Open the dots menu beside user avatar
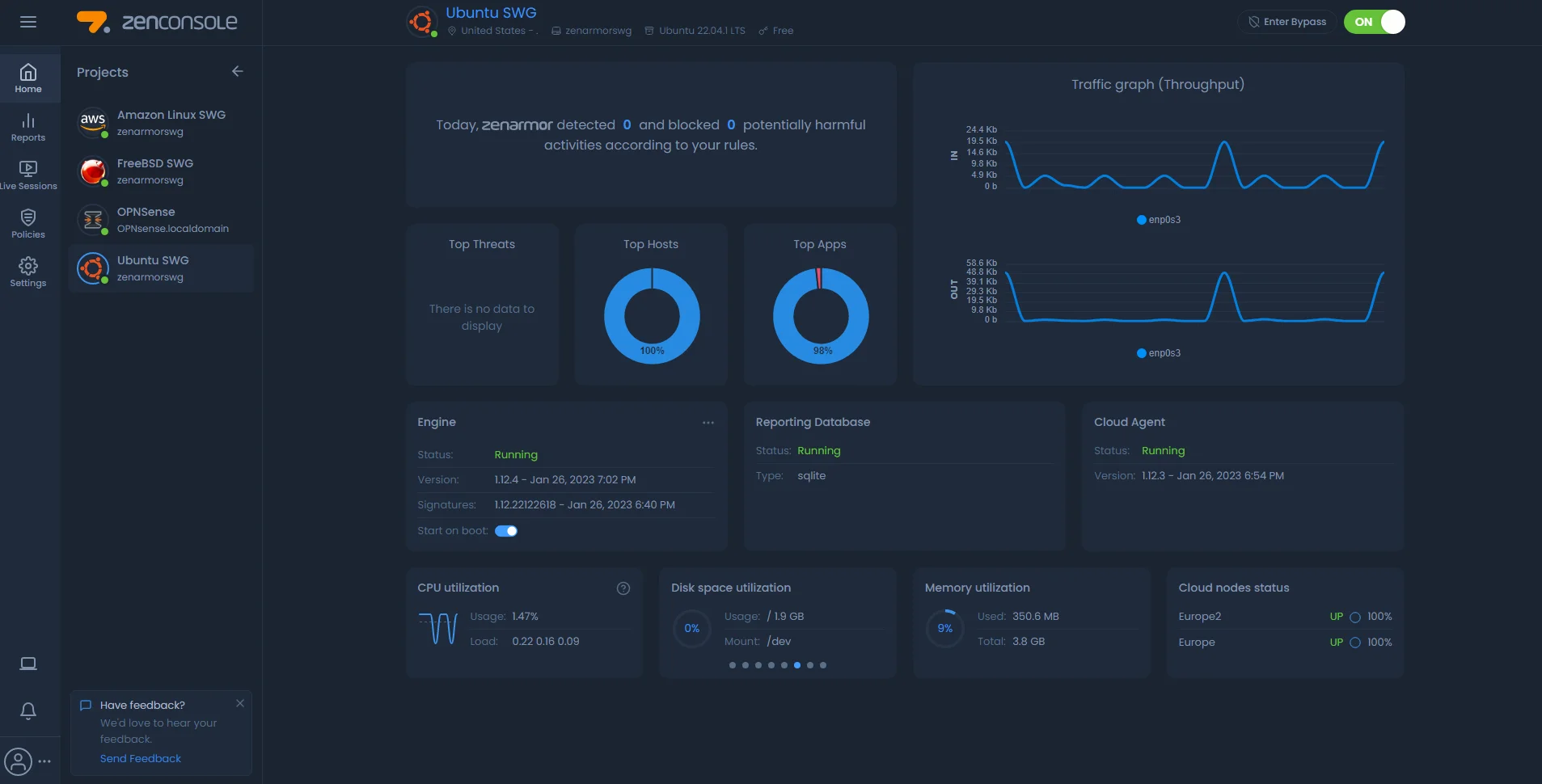The image size is (1542, 784). pyautogui.click(x=44, y=761)
